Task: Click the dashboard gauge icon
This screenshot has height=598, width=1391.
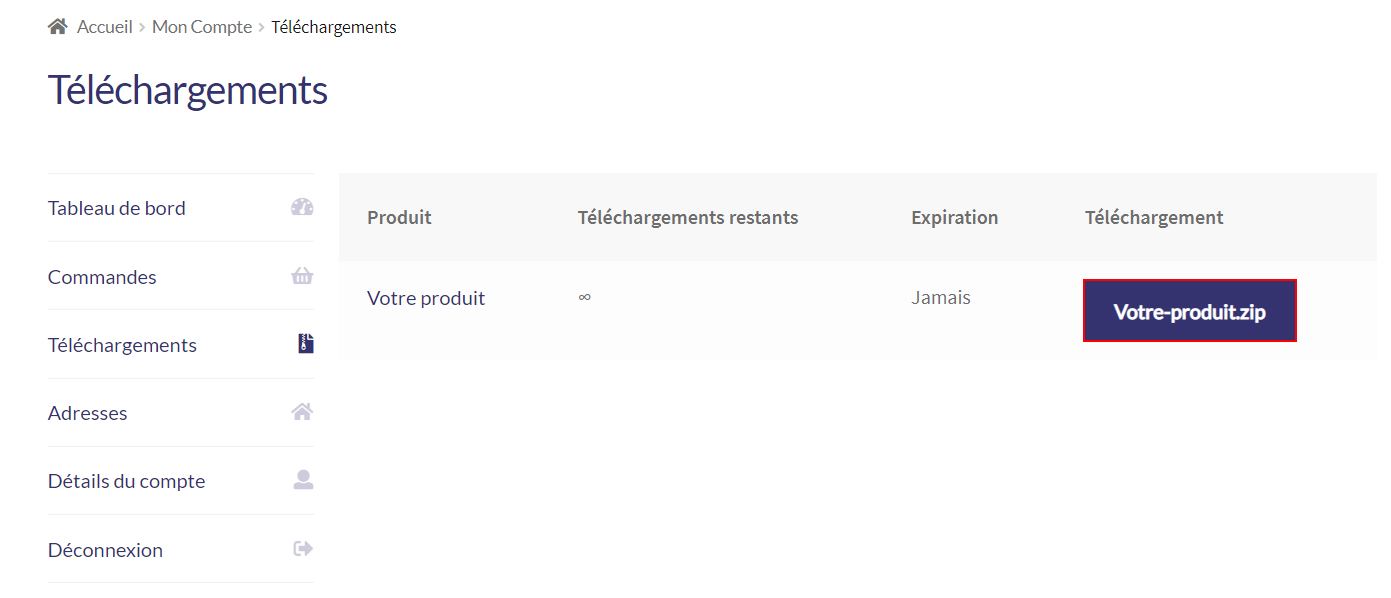Action: pos(302,207)
